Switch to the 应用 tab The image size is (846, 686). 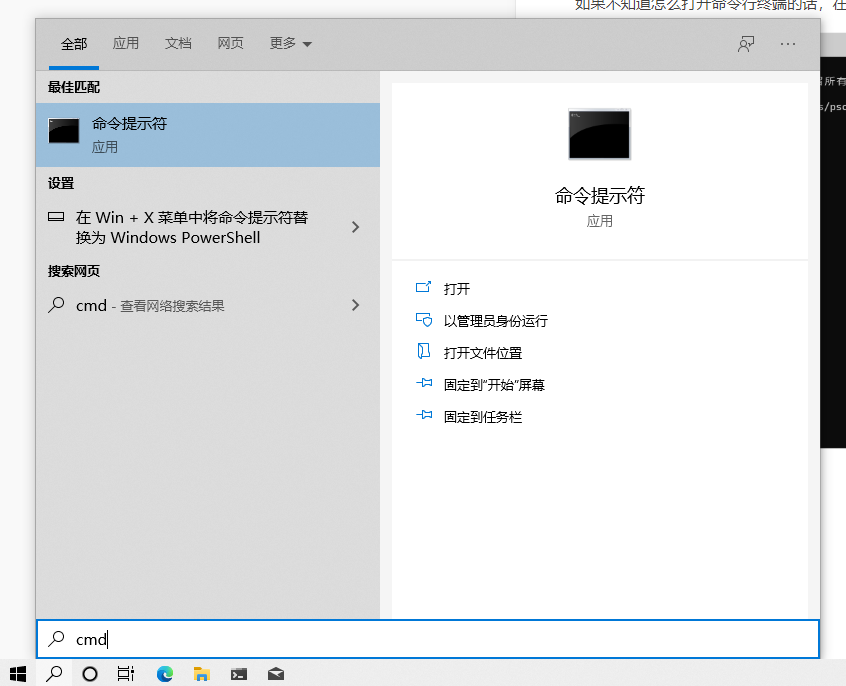pos(126,43)
